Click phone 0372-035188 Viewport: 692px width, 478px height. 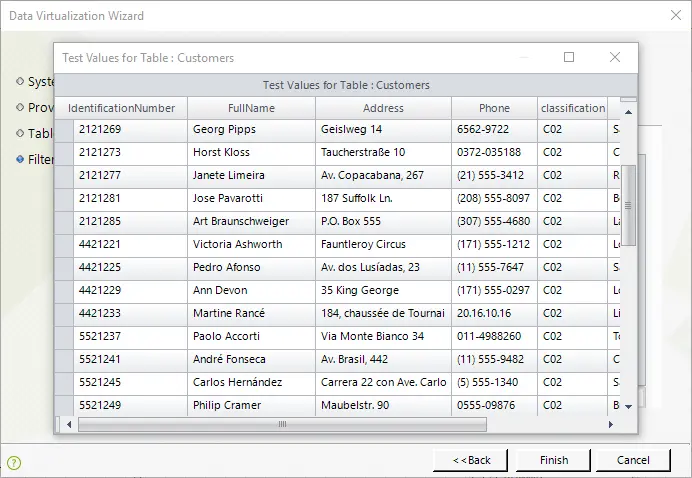click(x=494, y=154)
